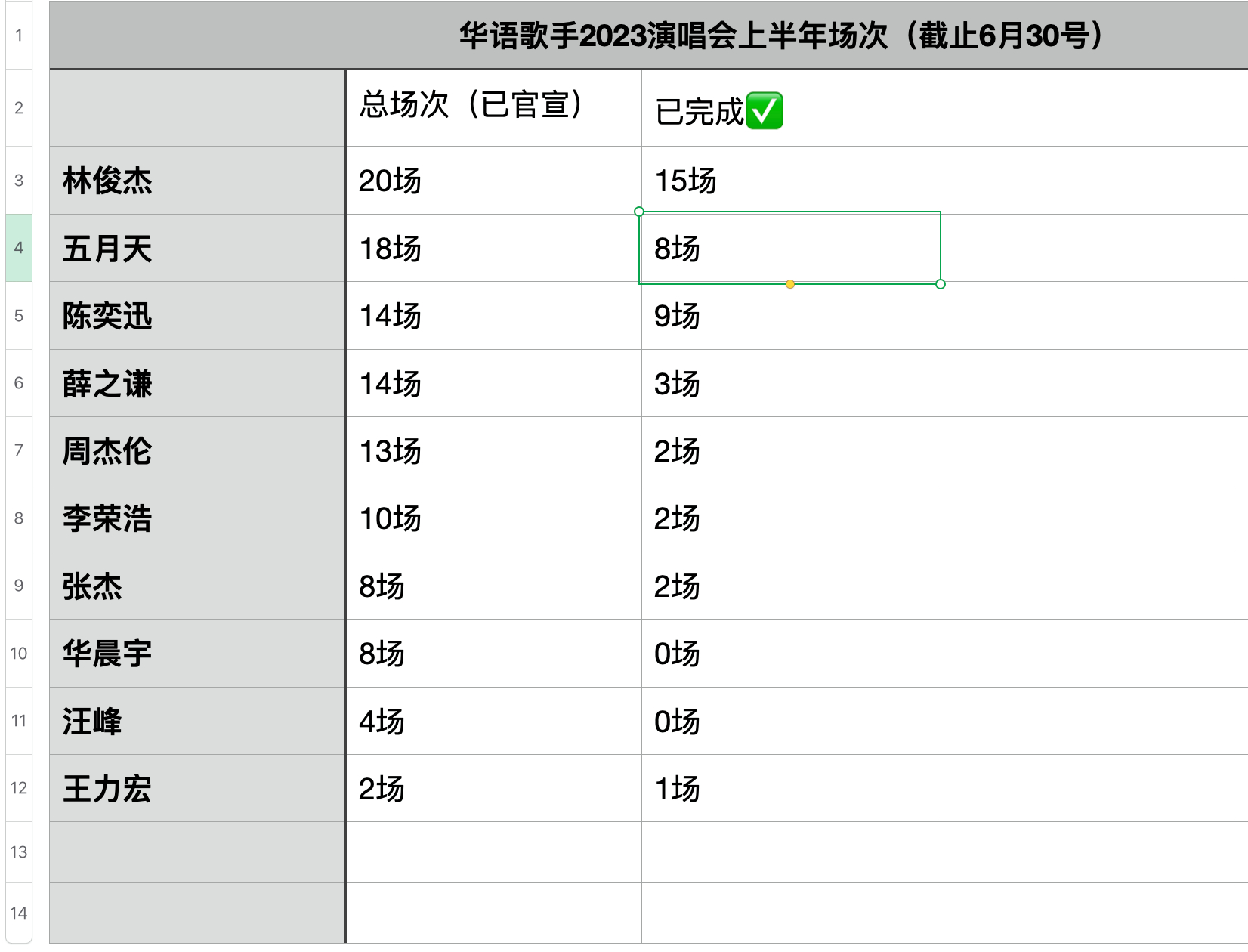Select row header 7
This screenshot has height=952, width=1248.
point(19,450)
